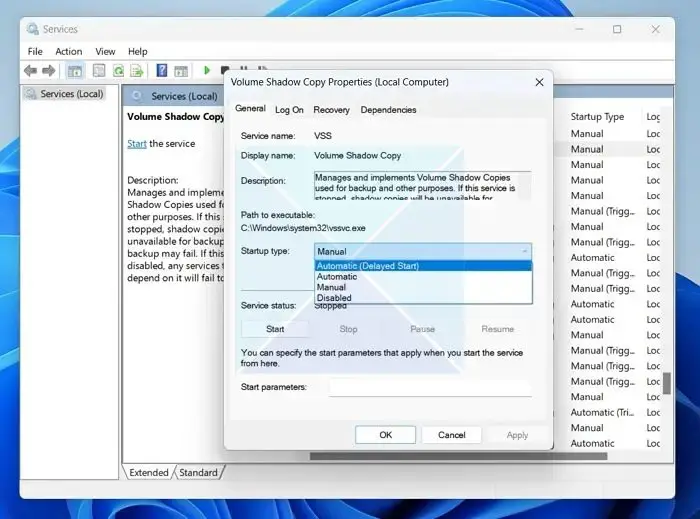Open the Properties toolbar icon in Services
700x519 pixels.
point(99,71)
